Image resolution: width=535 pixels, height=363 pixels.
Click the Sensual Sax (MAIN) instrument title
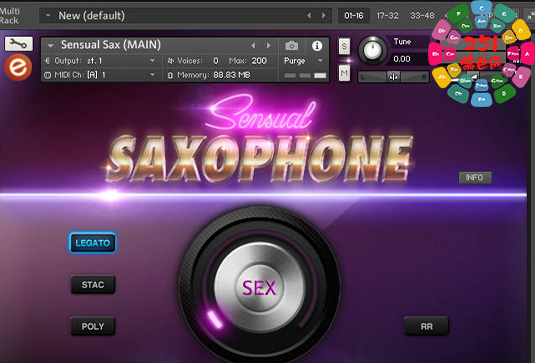coord(111,45)
